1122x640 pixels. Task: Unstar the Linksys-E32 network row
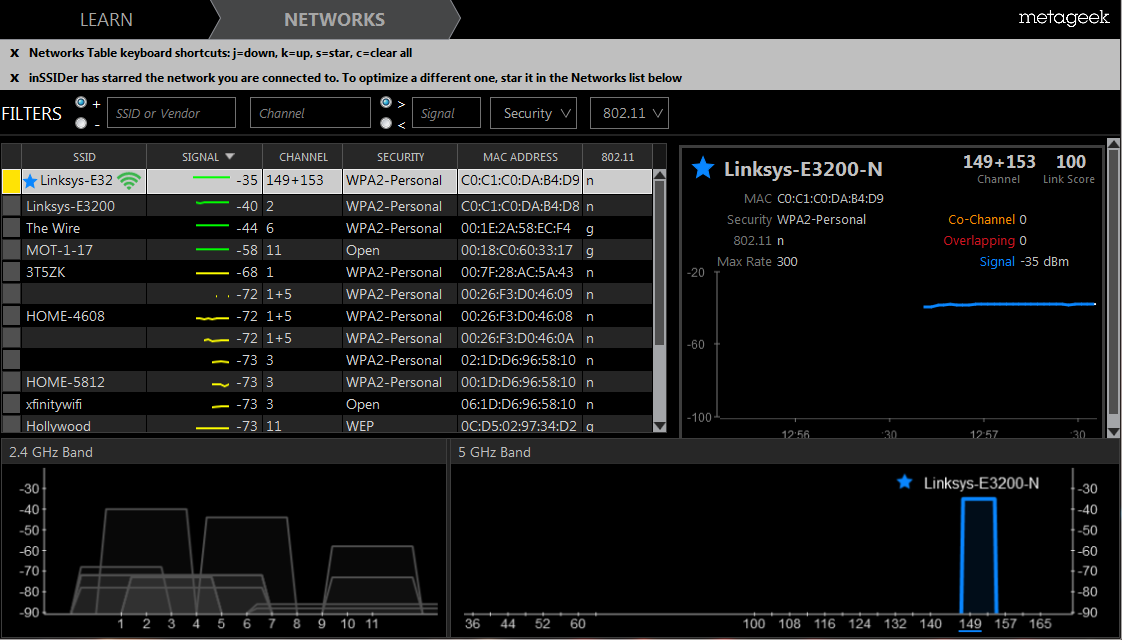[30, 181]
